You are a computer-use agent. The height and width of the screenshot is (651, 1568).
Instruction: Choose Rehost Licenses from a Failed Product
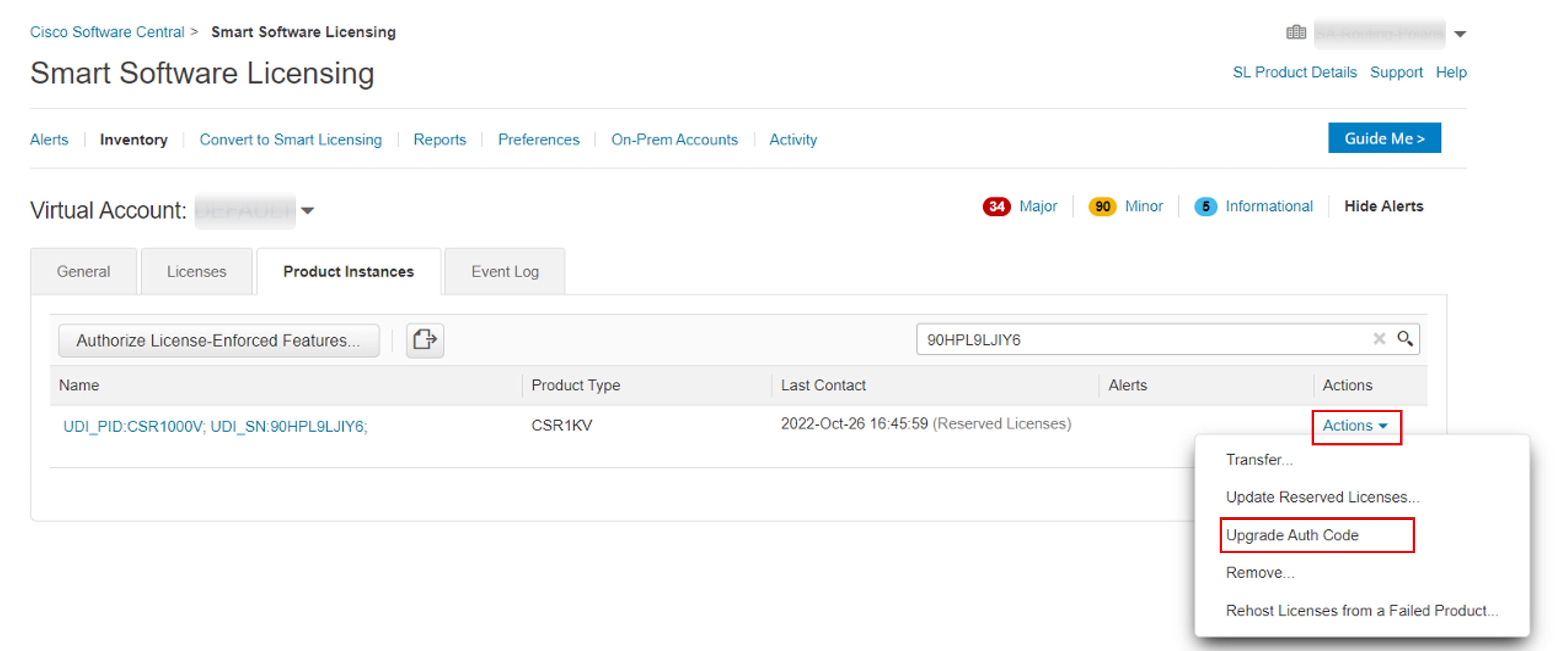pos(1362,610)
